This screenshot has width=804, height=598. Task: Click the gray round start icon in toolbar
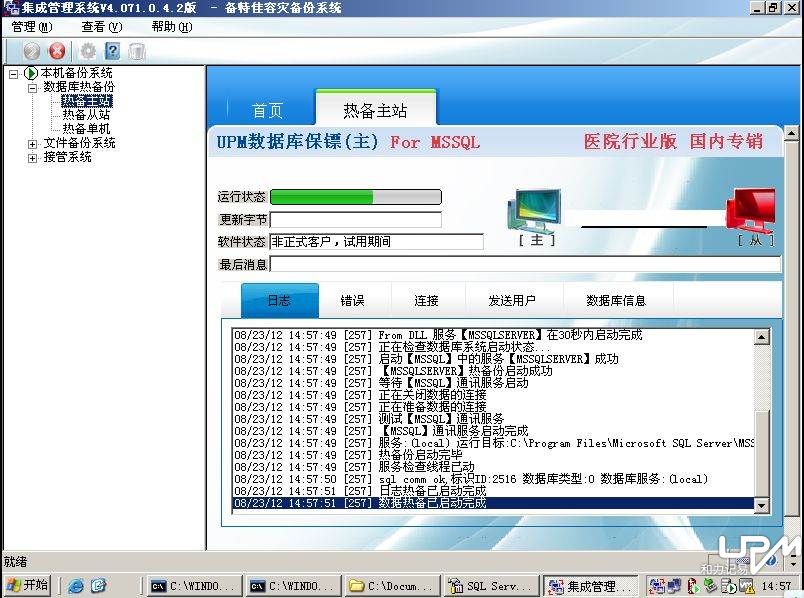(x=31, y=51)
